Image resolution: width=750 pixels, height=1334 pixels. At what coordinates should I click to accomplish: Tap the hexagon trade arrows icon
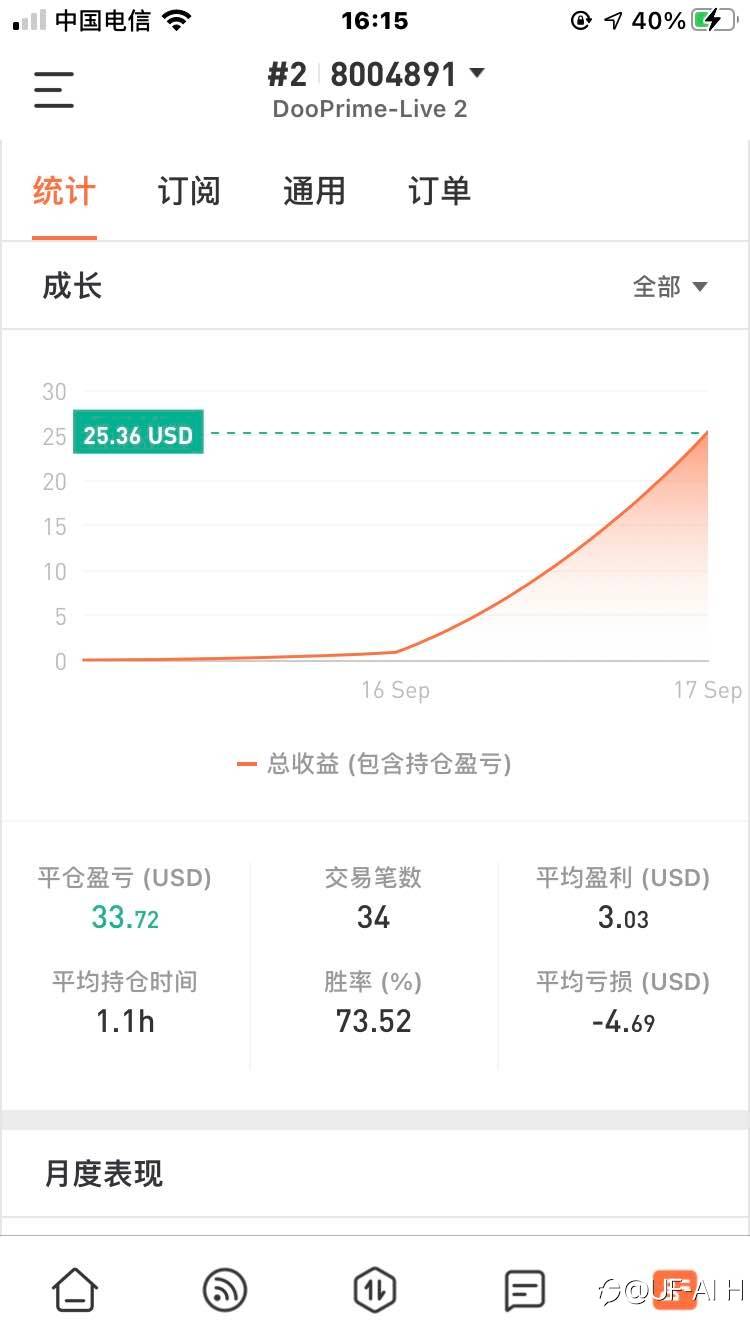(375, 1290)
